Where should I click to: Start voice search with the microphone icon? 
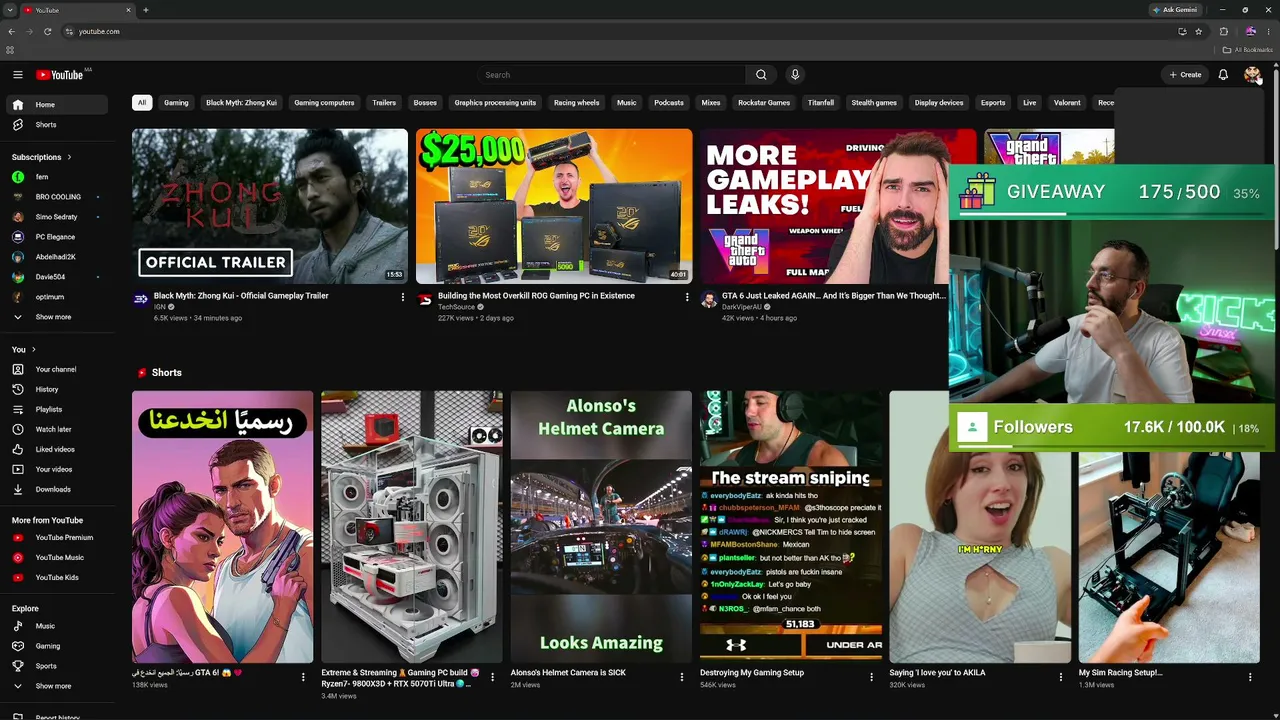tap(795, 75)
